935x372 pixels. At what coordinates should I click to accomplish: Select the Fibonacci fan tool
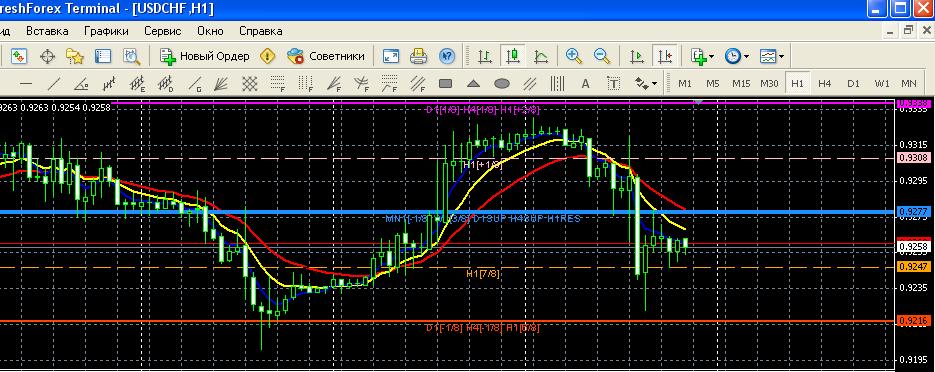click(x=333, y=83)
